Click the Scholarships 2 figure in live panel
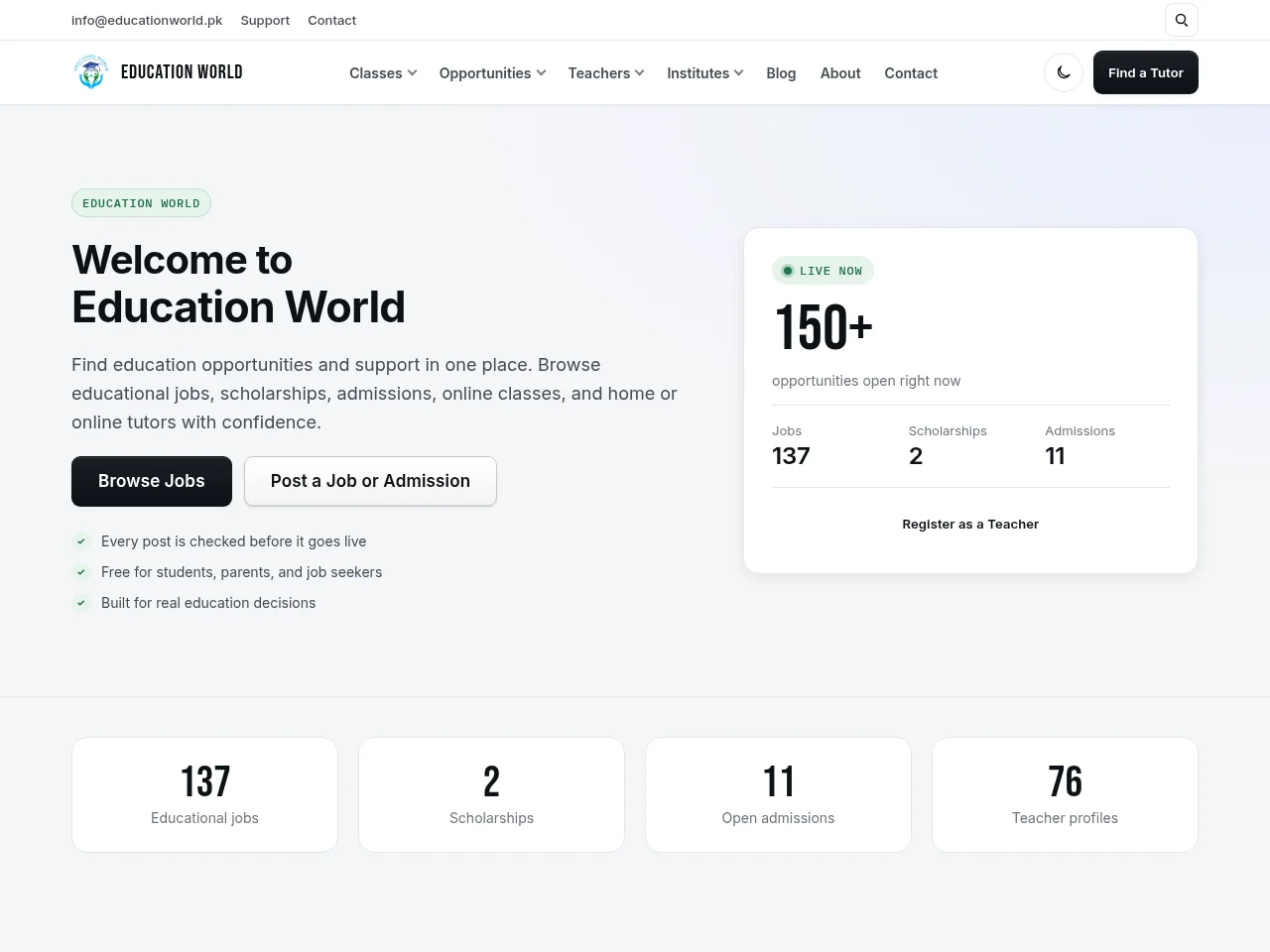1270x952 pixels. 916,456
